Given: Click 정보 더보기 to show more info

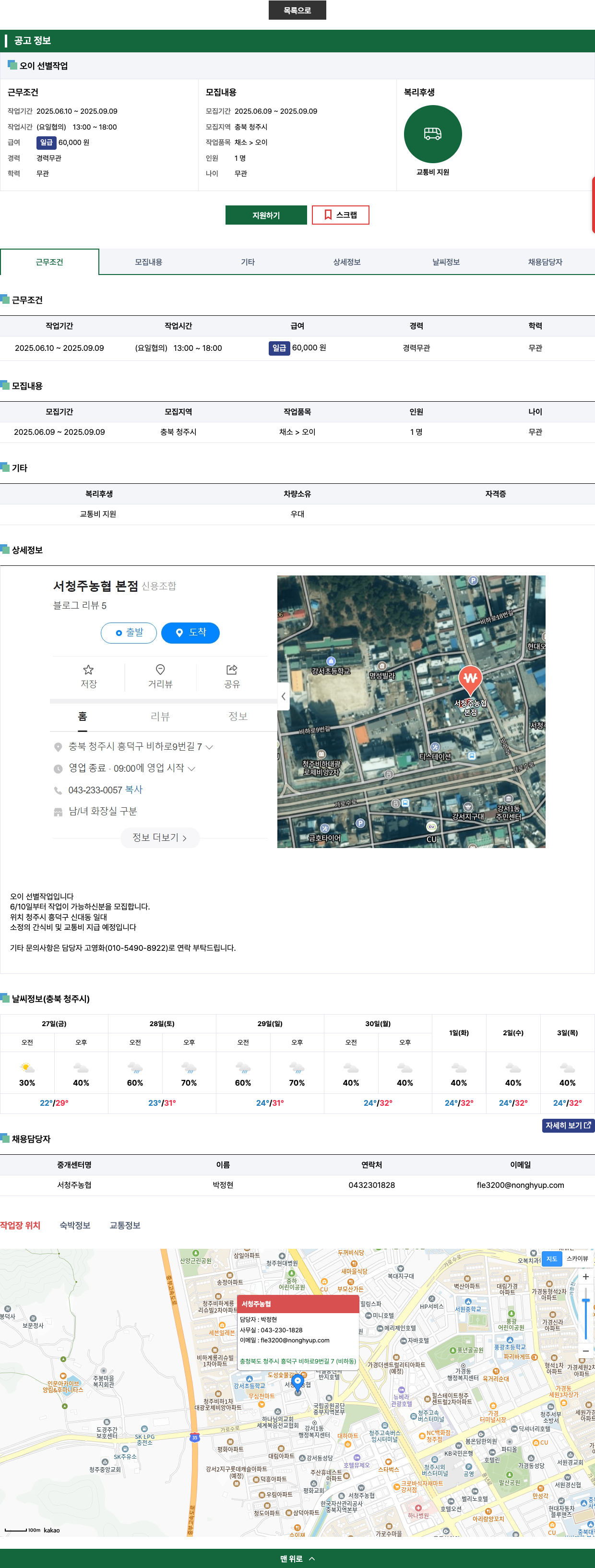Looking at the screenshot, I should pos(159,838).
